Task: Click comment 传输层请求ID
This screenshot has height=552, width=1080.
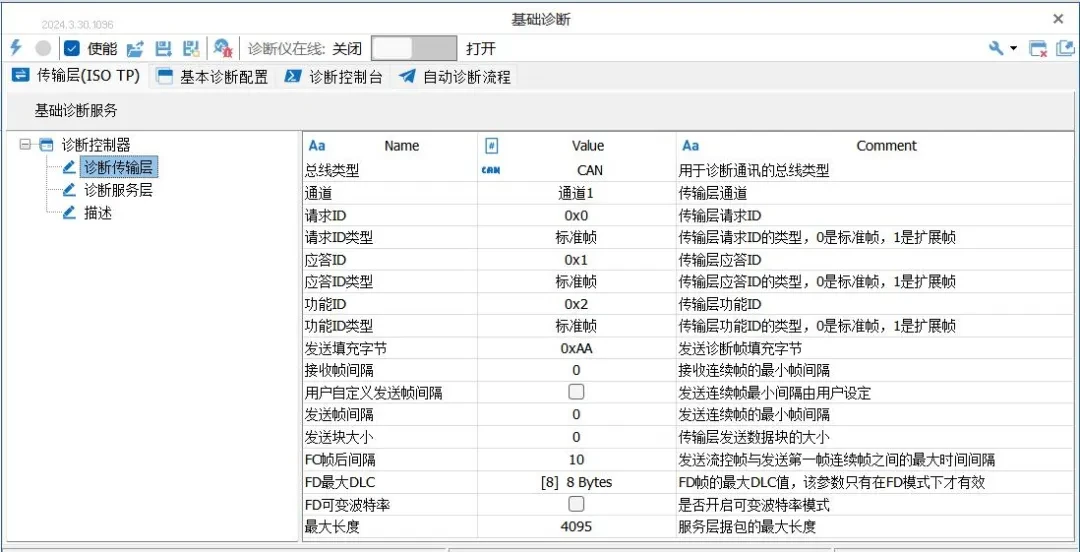Action: tap(720, 216)
